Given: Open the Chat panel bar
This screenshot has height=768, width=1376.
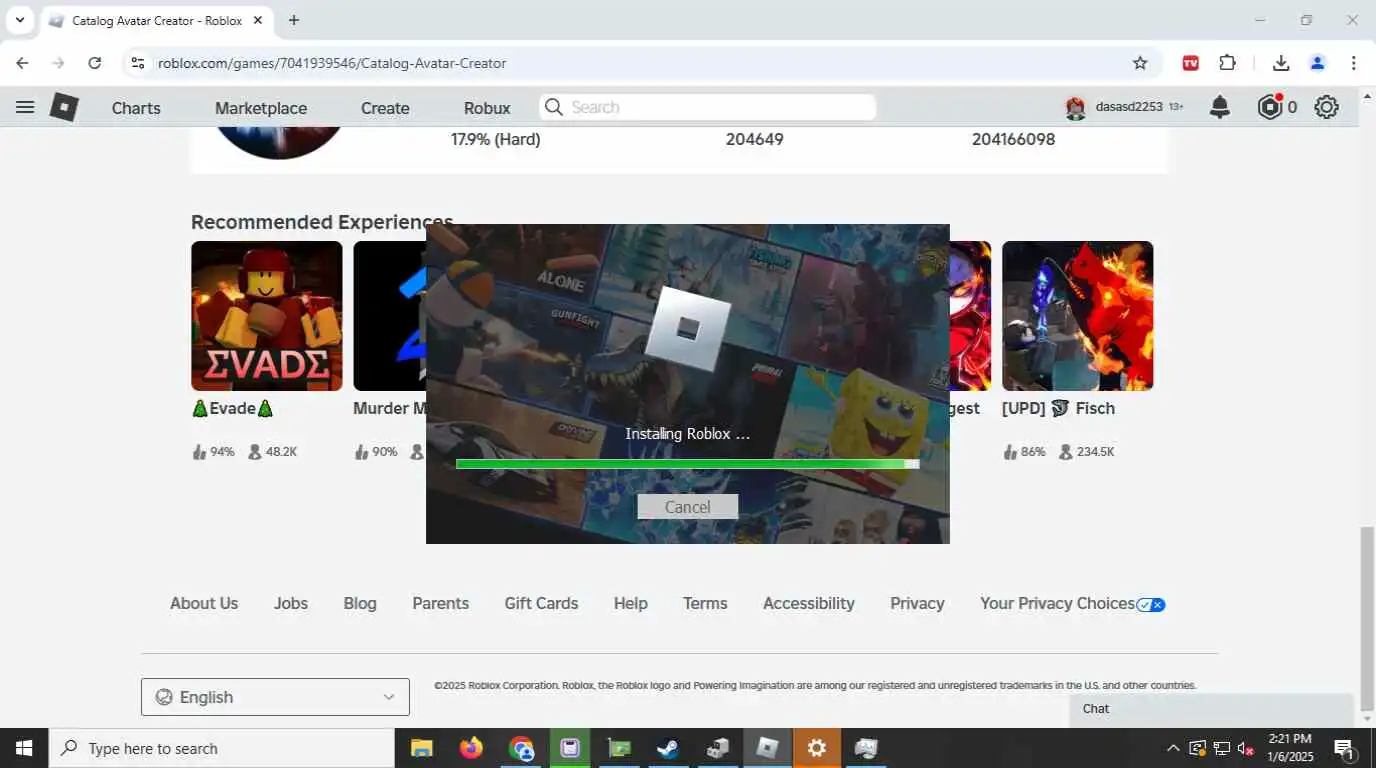Looking at the screenshot, I should tap(1211, 709).
